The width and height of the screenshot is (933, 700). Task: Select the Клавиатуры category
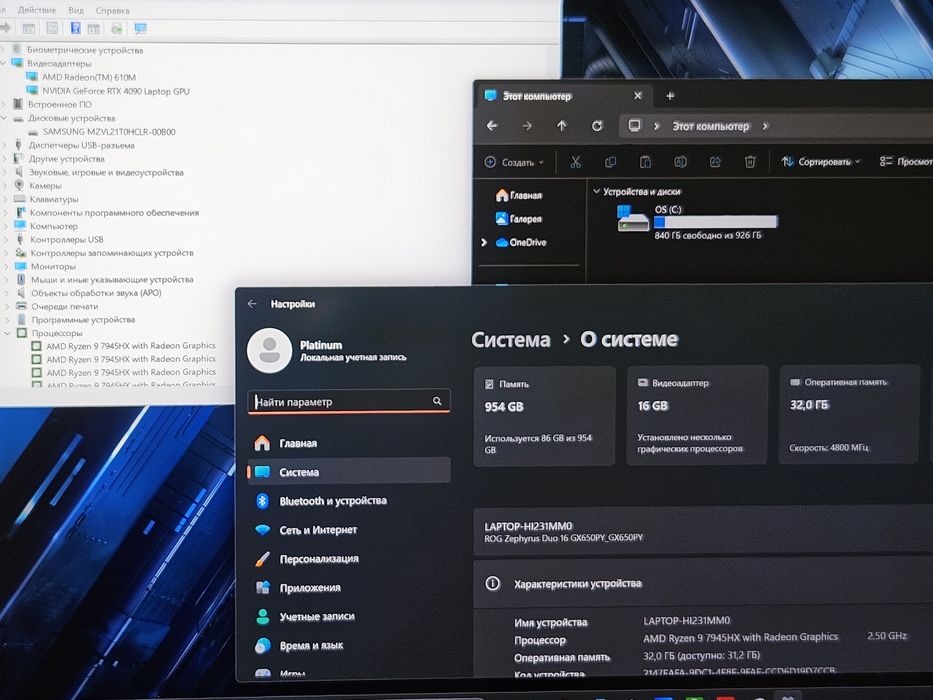(x=54, y=199)
